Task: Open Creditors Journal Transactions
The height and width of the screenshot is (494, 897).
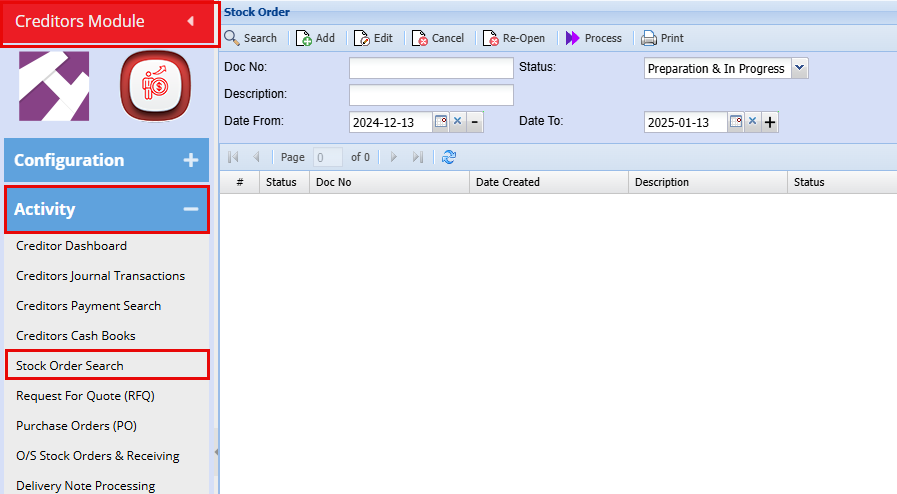Action: point(101,276)
